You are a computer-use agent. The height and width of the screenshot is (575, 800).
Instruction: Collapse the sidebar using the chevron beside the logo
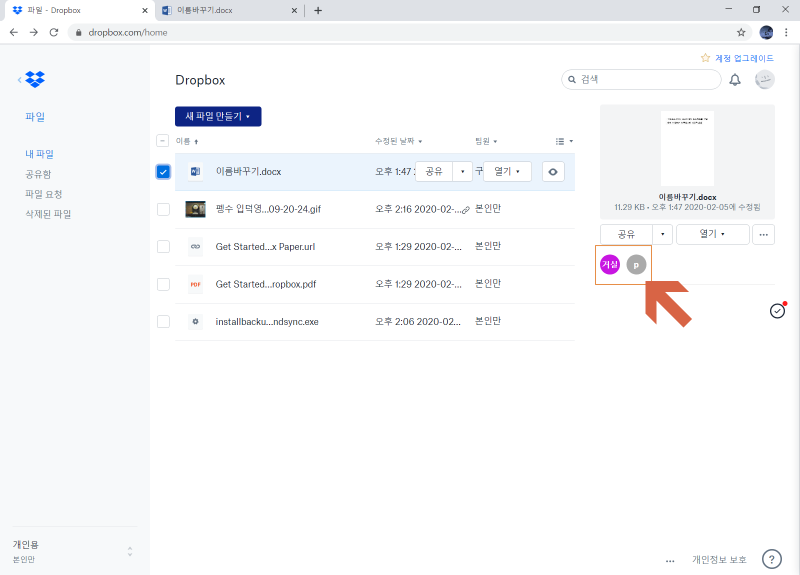pos(19,80)
